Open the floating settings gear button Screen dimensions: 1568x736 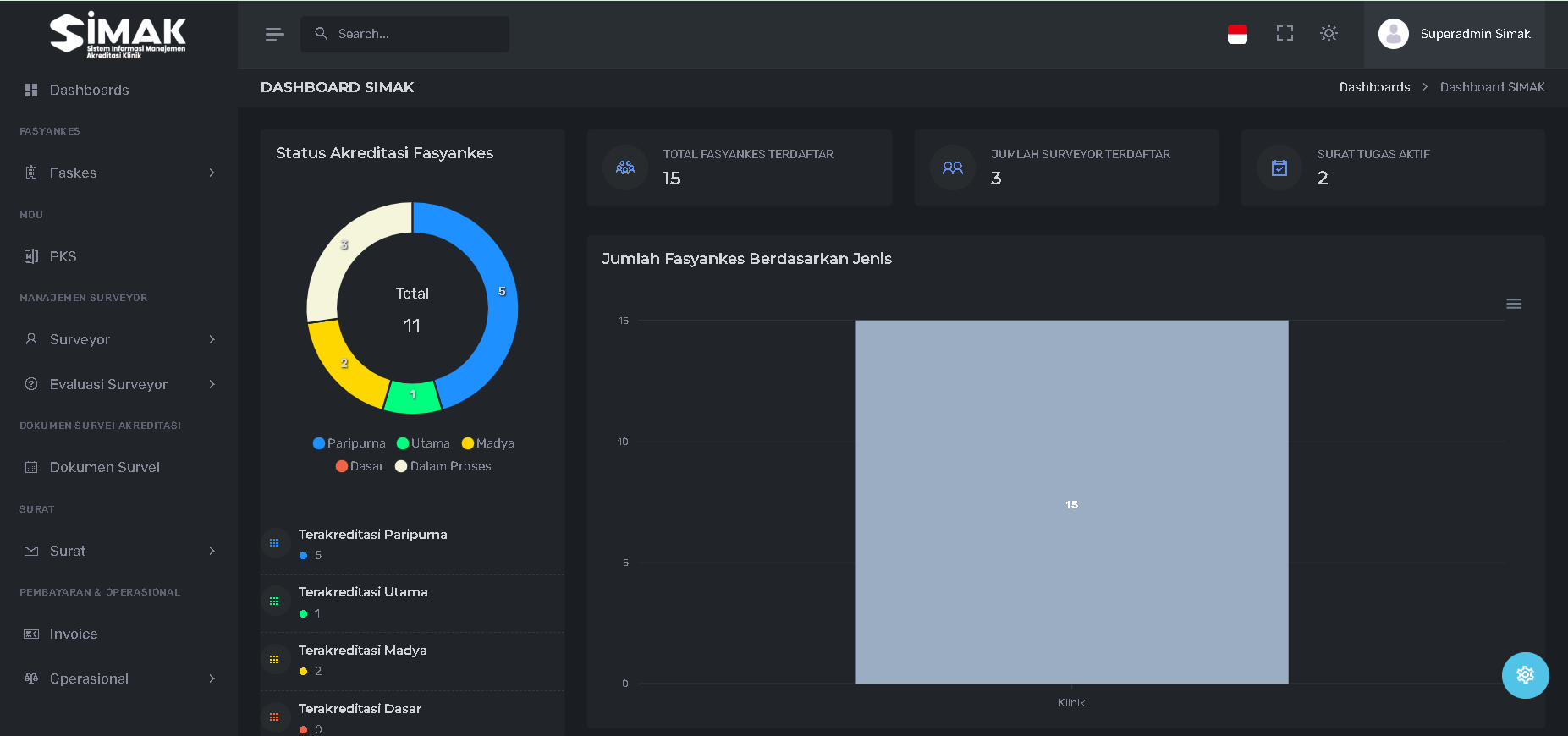(x=1525, y=675)
